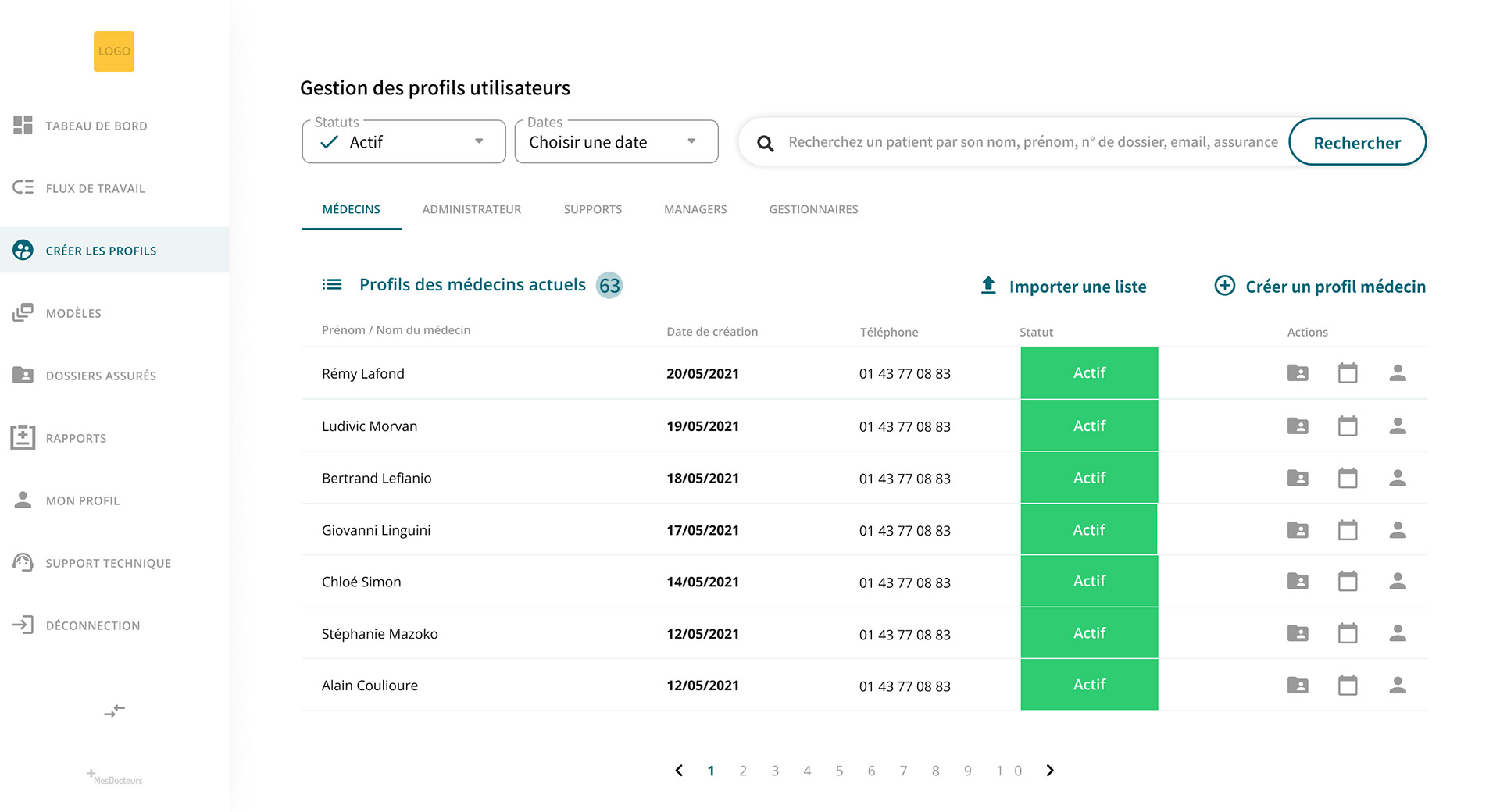
Task: Go to page 2 in pagination
Action: (743, 771)
